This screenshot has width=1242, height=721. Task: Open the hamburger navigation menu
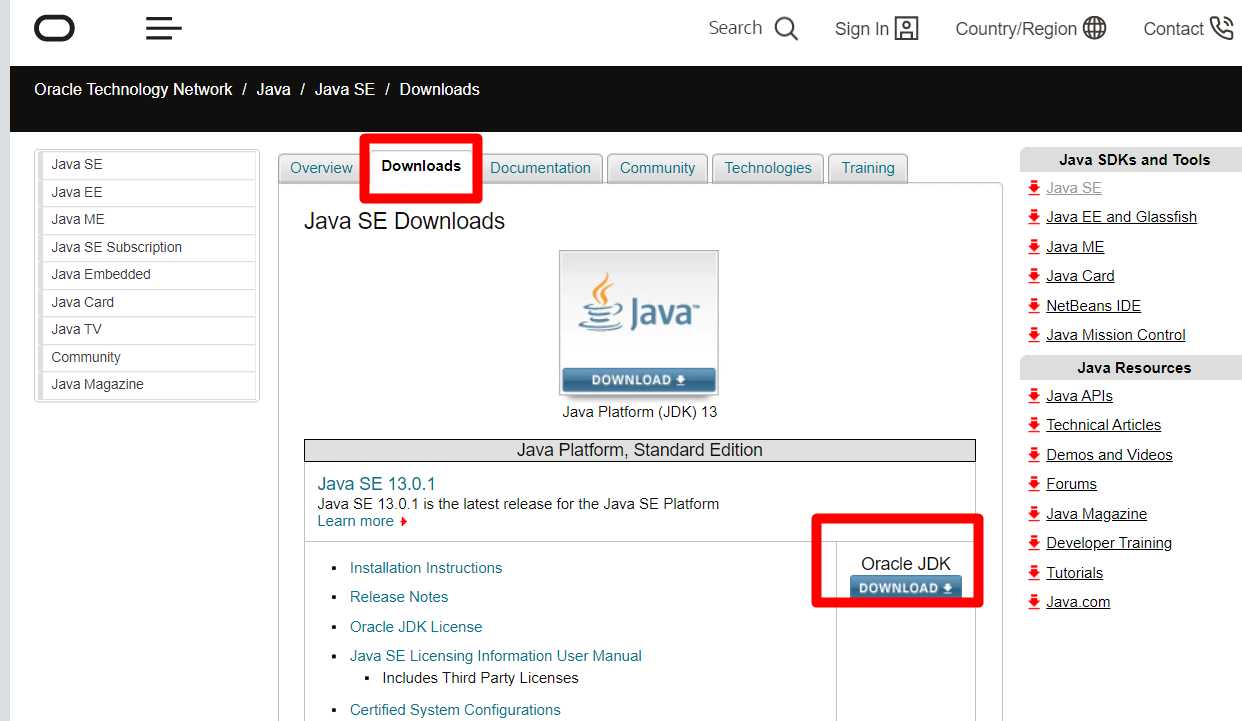click(x=164, y=28)
